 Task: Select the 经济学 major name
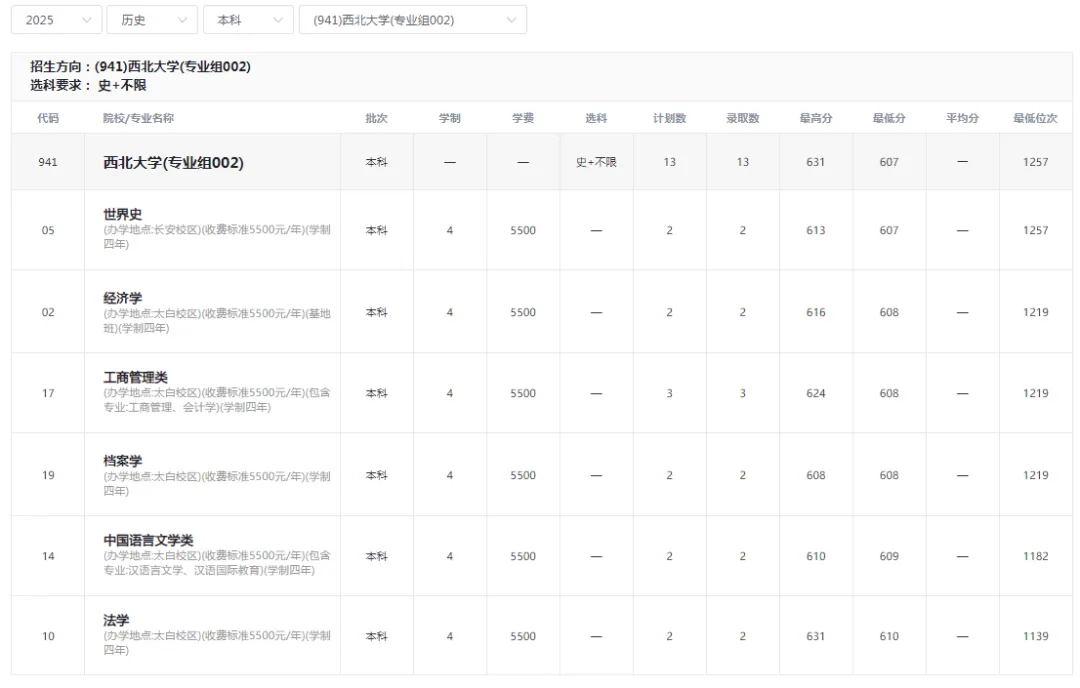(123, 298)
